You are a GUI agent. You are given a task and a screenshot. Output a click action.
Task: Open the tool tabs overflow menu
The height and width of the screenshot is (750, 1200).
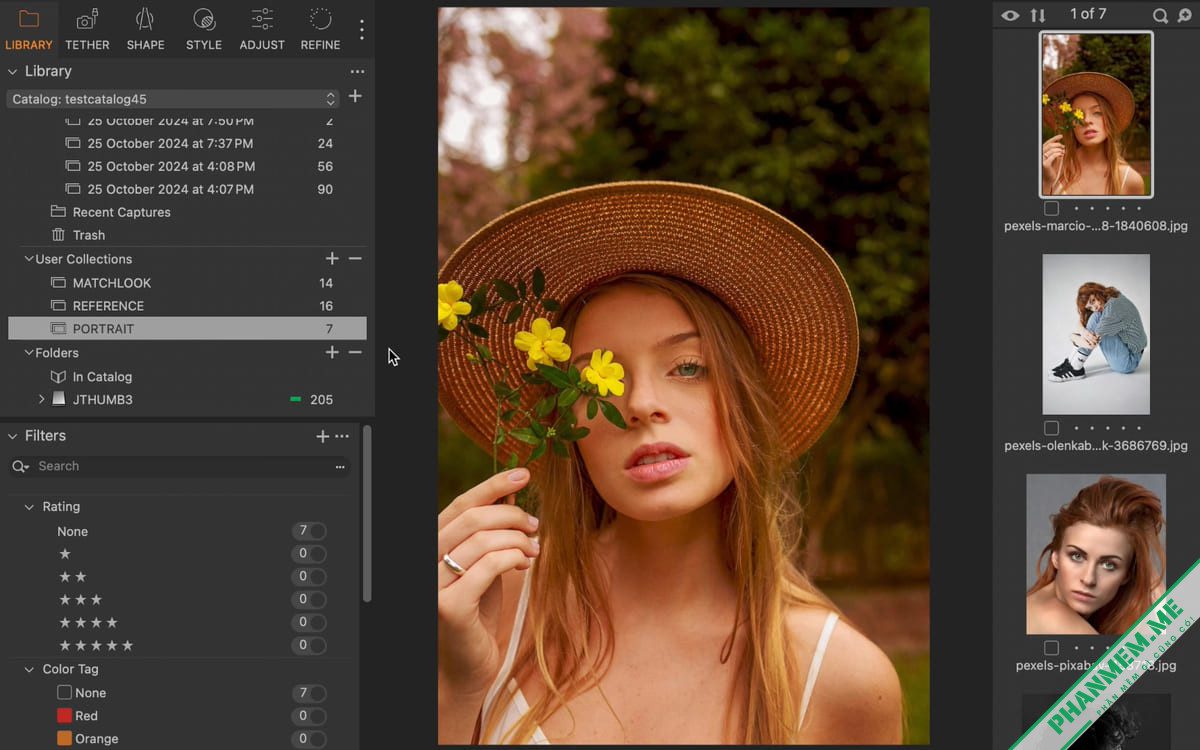pyautogui.click(x=361, y=30)
